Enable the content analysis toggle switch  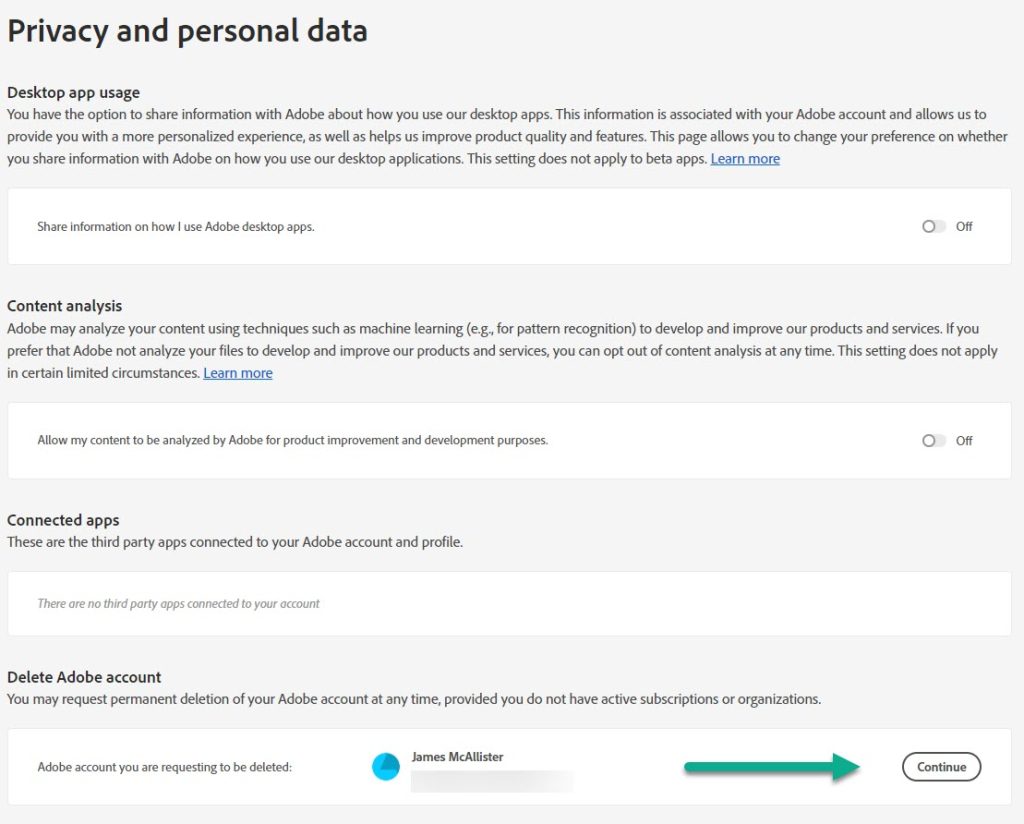pyautogui.click(x=933, y=441)
